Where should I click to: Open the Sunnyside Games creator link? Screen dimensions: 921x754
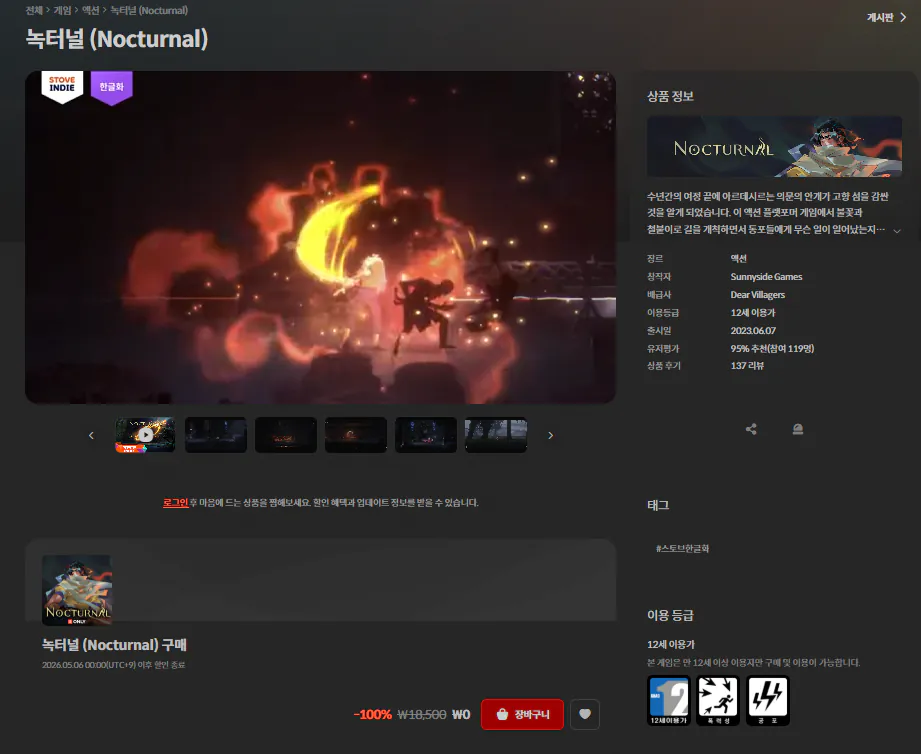[x=766, y=277]
